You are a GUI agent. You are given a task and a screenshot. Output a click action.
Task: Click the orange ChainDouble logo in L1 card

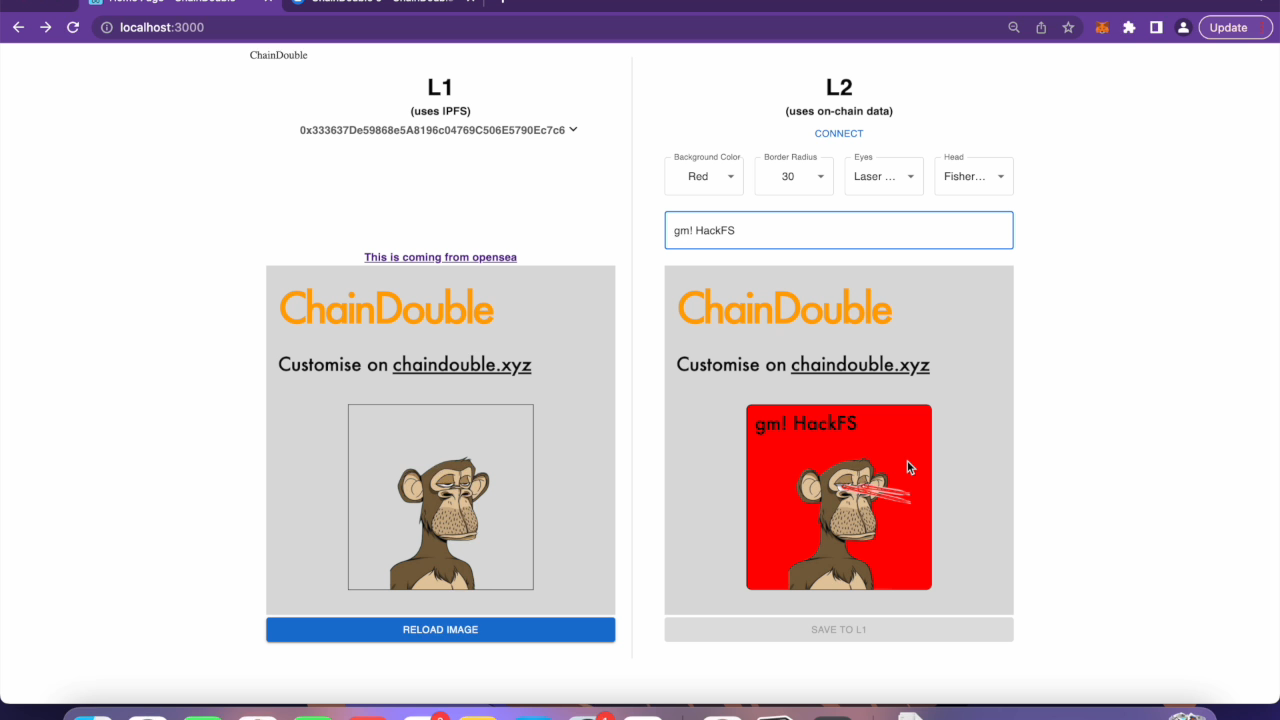click(387, 308)
